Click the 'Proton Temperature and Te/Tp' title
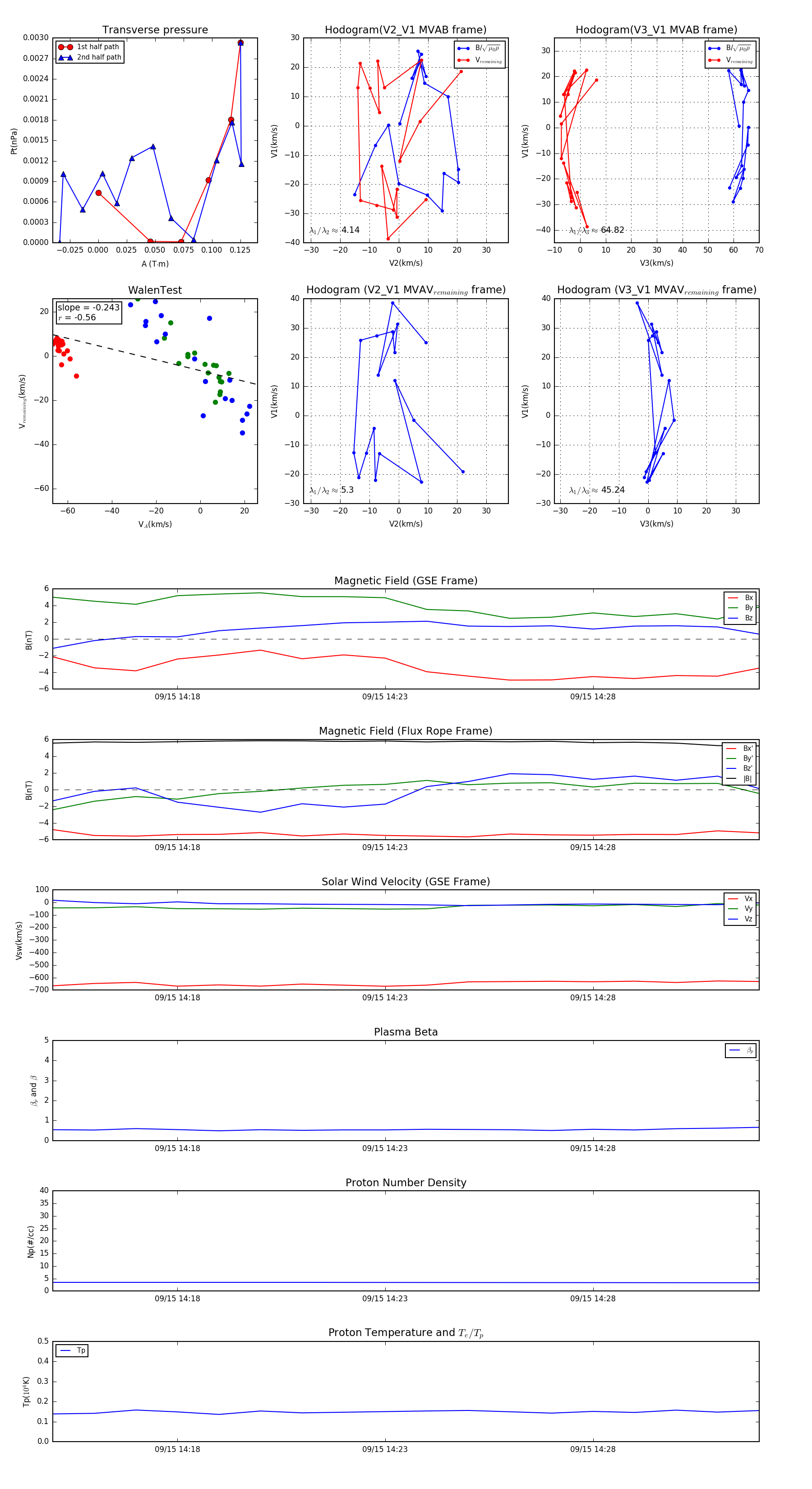 (x=406, y=1333)
